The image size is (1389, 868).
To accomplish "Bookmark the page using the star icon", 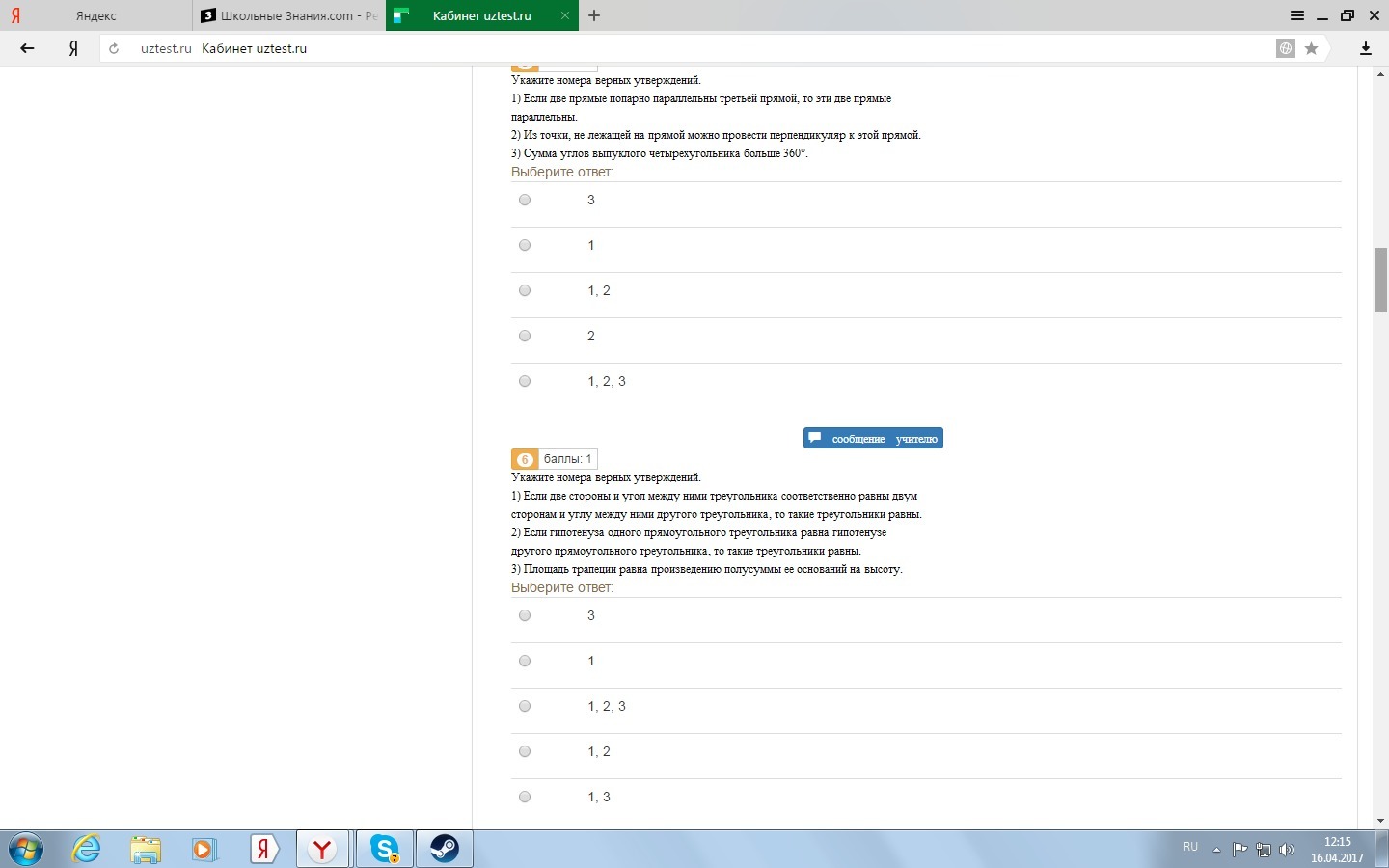I will tap(1311, 48).
